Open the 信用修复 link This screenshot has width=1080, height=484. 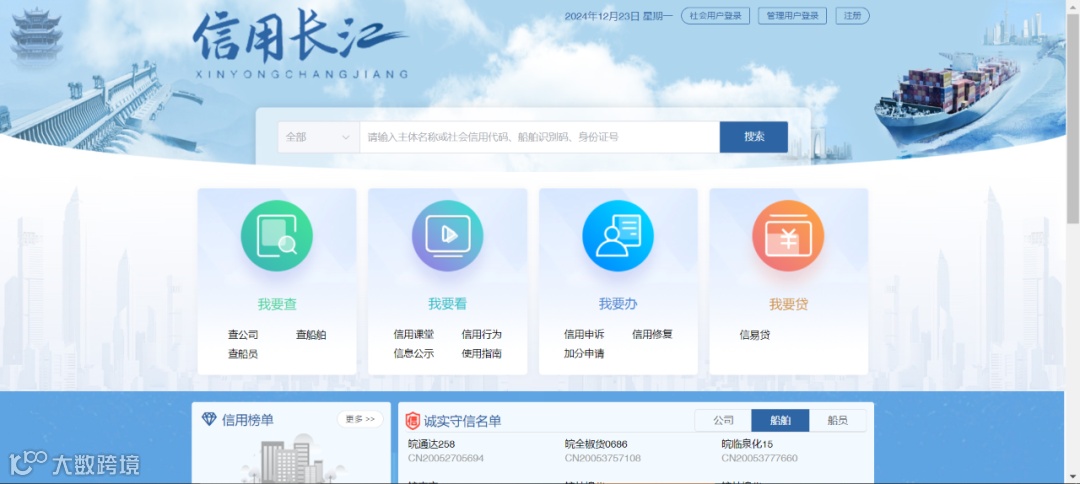coord(652,335)
